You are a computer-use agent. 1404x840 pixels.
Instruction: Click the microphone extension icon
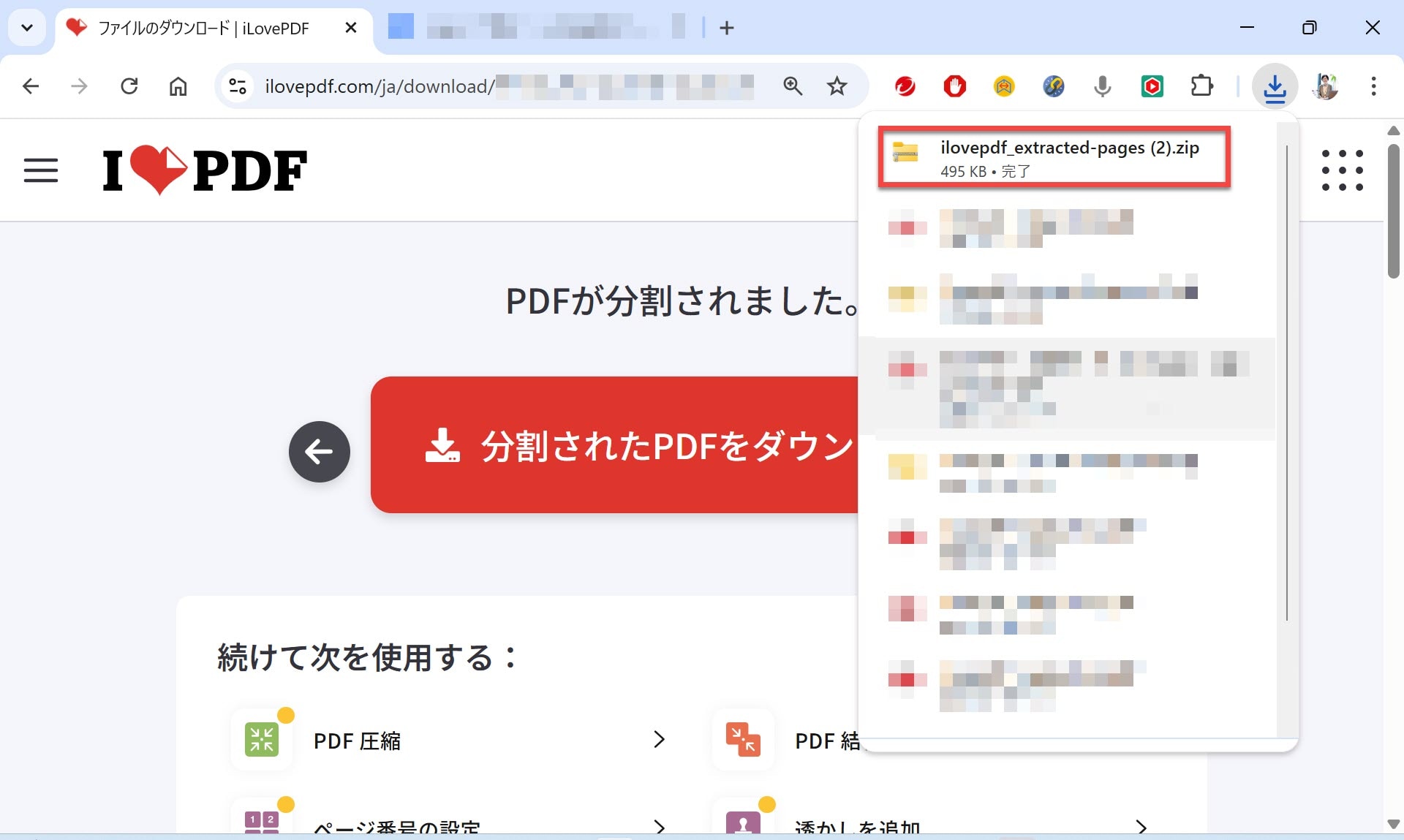1102,86
